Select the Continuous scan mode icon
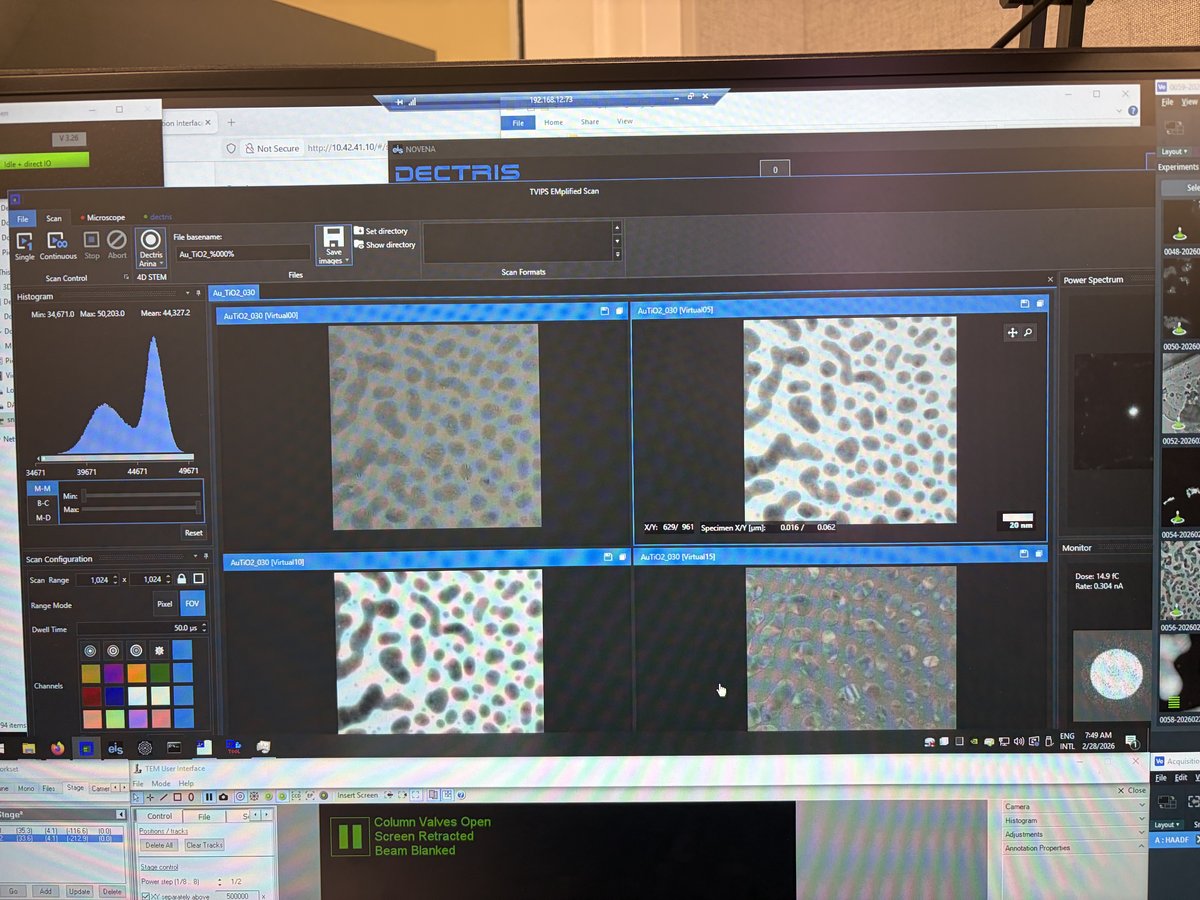 pyautogui.click(x=57, y=241)
